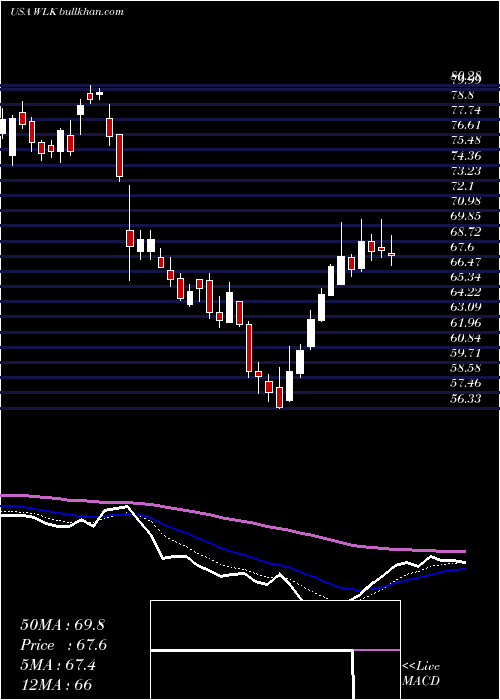Click the lowest red candle near 56.33
This screenshot has width=500, height=700.
point(279,397)
